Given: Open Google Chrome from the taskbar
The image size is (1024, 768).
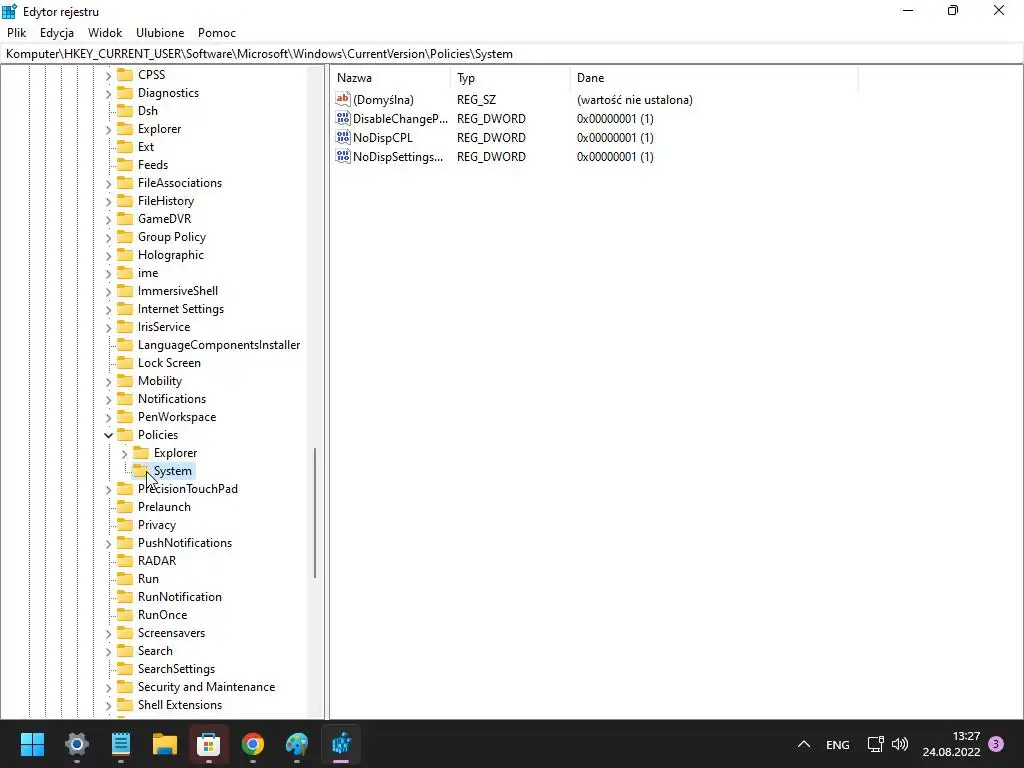Looking at the screenshot, I should 253,744.
